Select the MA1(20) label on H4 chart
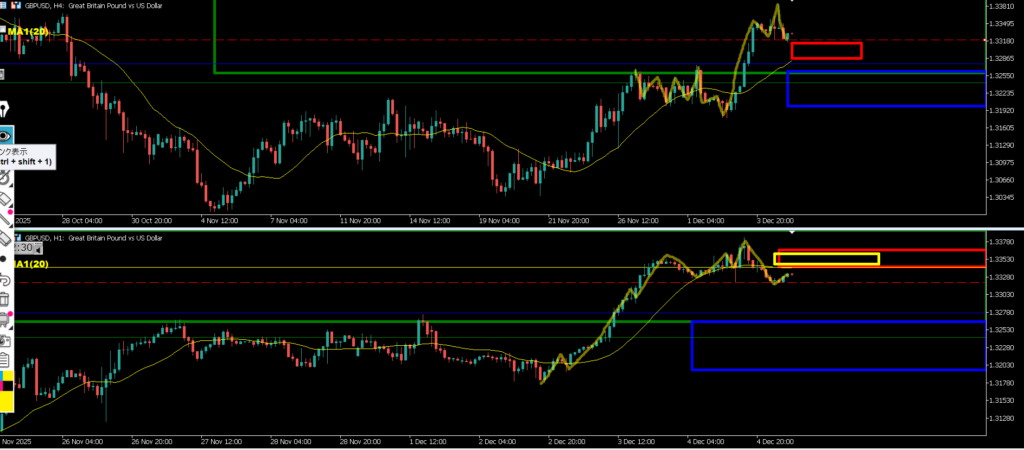The height and width of the screenshot is (450, 1024). 28,32
